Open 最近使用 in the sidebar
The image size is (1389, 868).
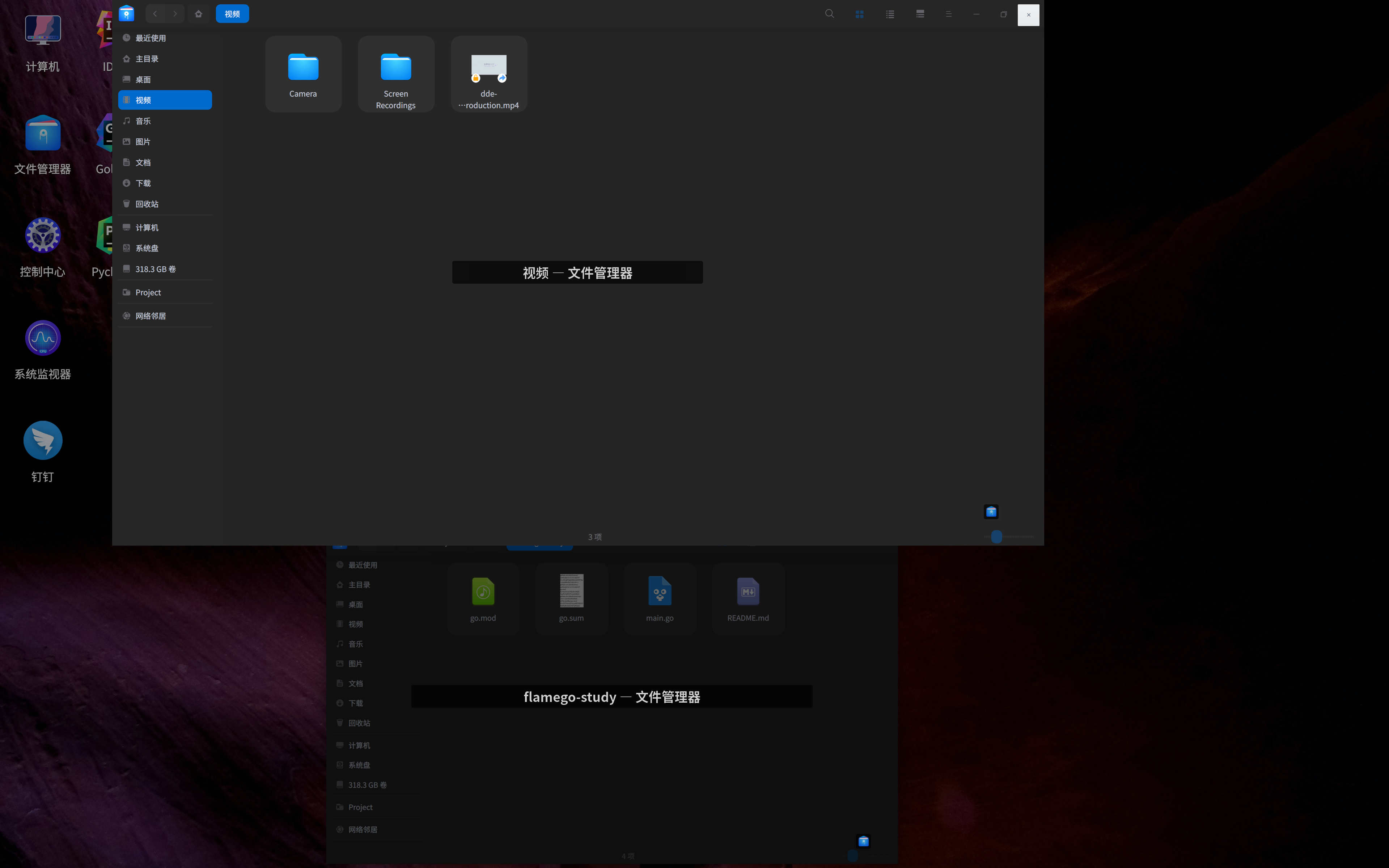[151, 38]
